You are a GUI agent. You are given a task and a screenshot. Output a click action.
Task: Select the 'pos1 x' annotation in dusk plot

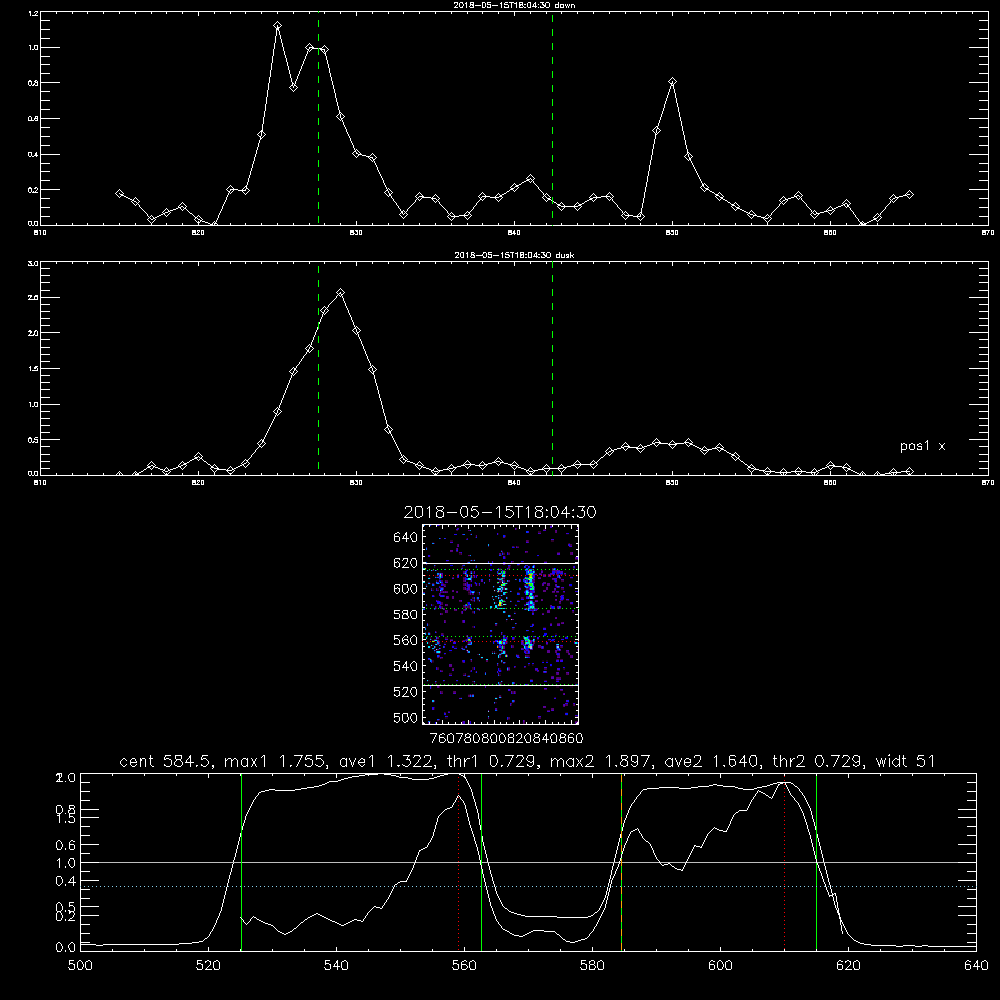[922, 446]
